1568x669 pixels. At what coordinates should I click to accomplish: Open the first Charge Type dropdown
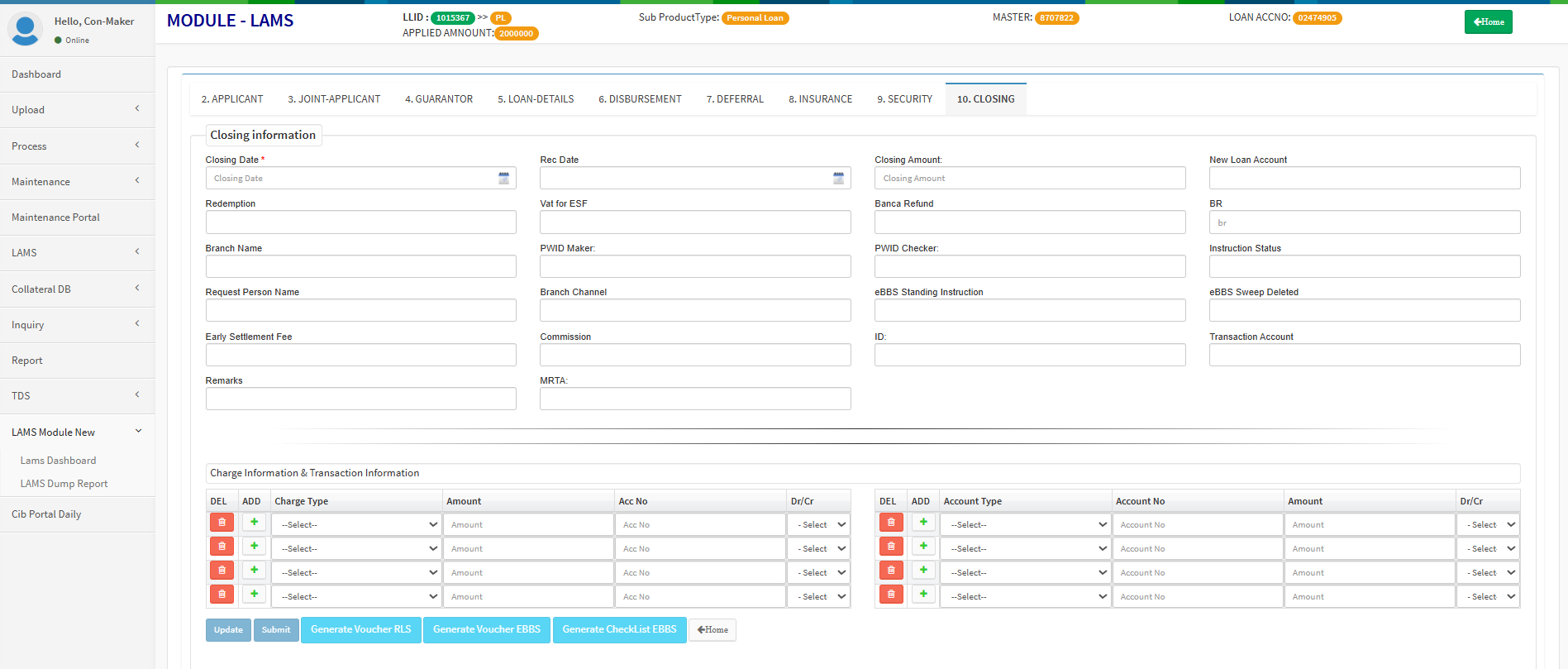(357, 525)
